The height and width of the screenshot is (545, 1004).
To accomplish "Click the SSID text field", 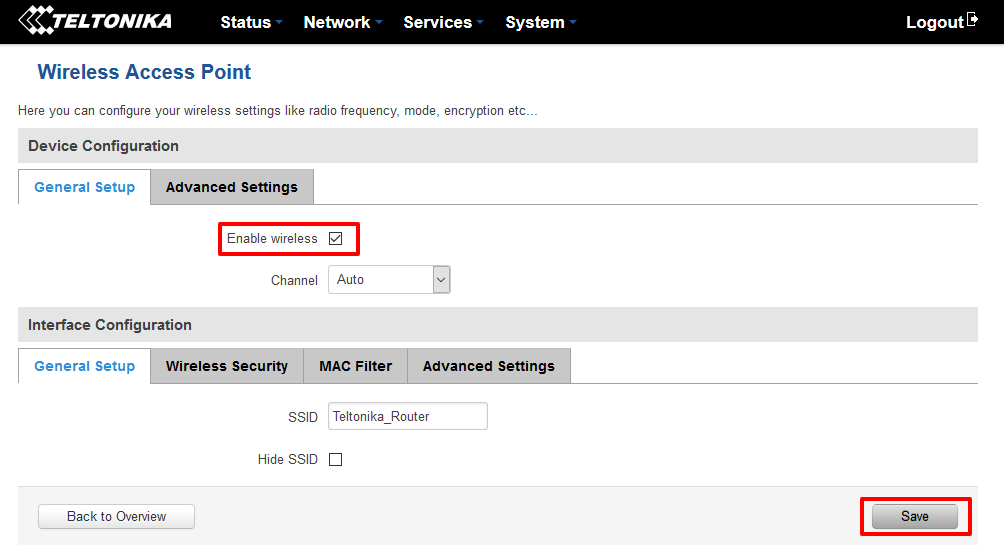I will (x=407, y=417).
